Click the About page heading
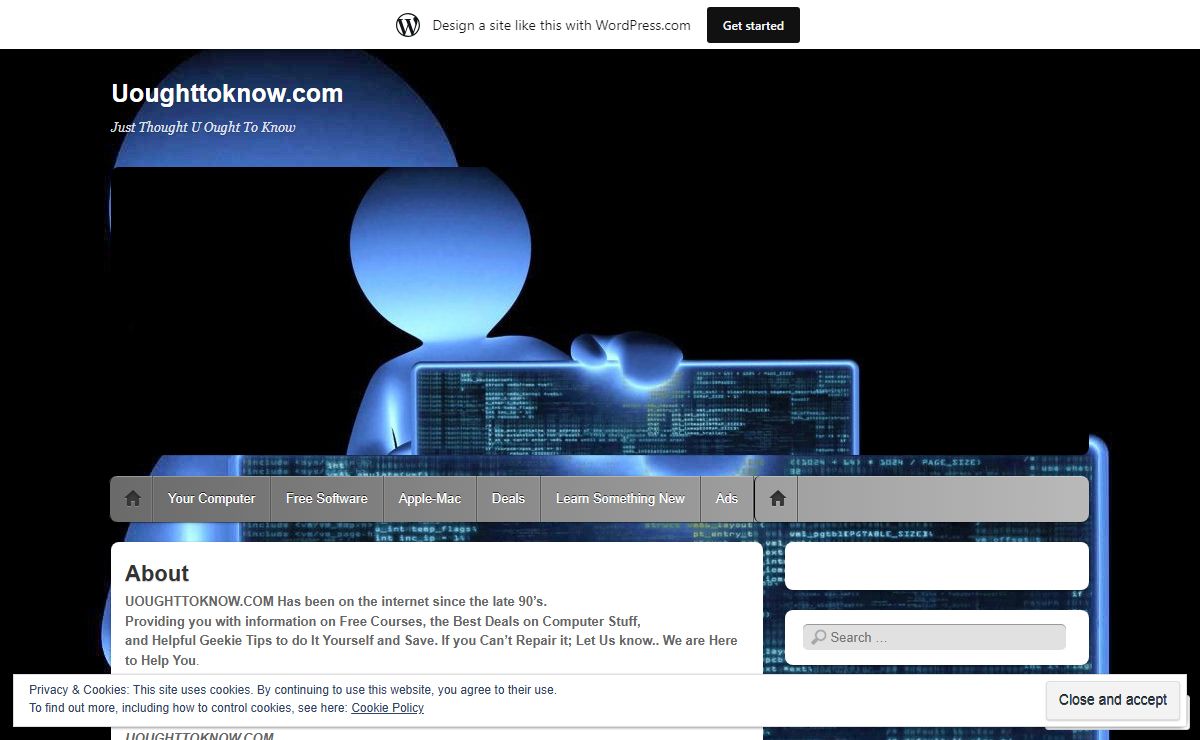The height and width of the screenshot is (740, 1200). coord(157,573)
